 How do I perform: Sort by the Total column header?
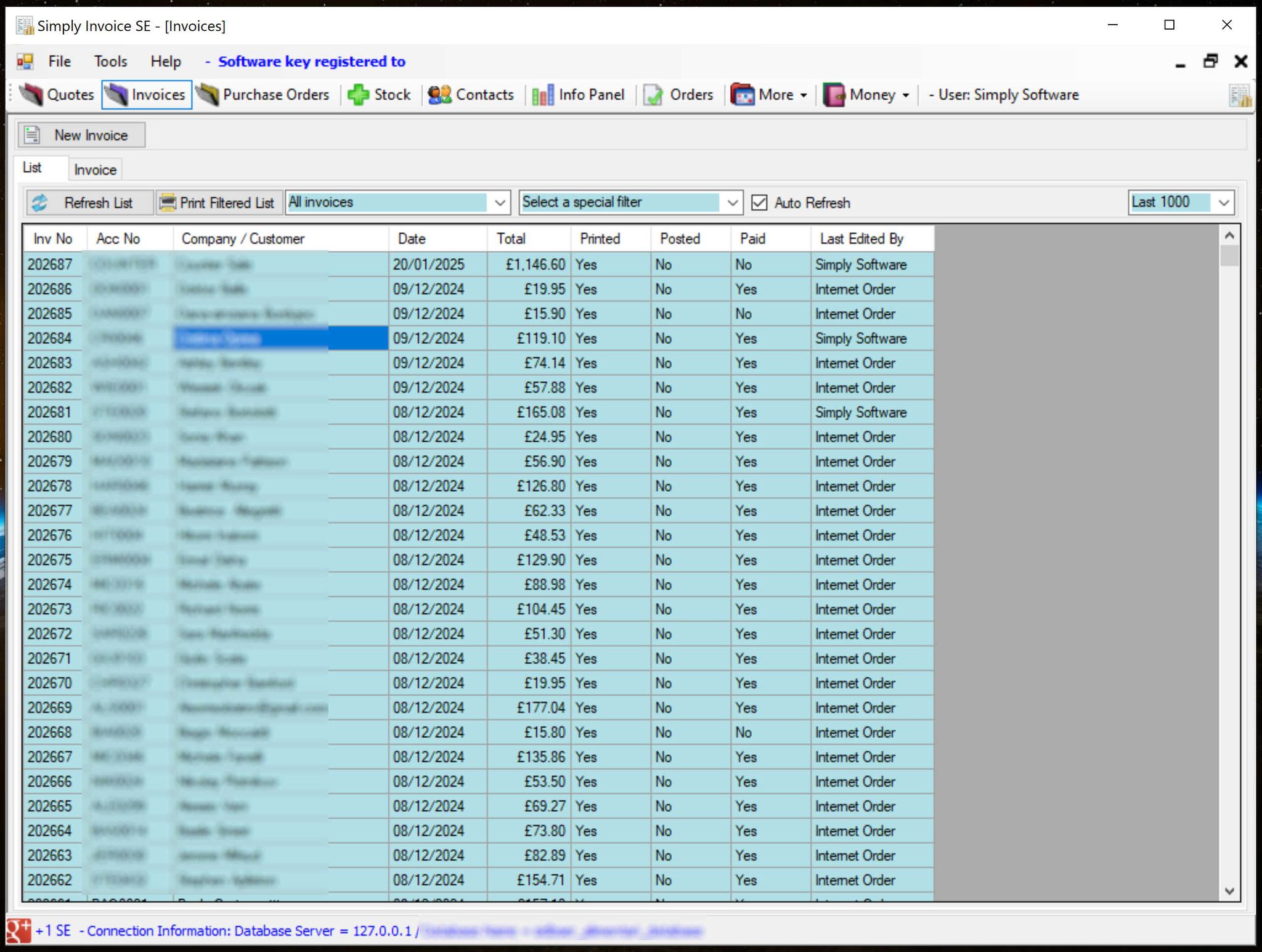529,239
